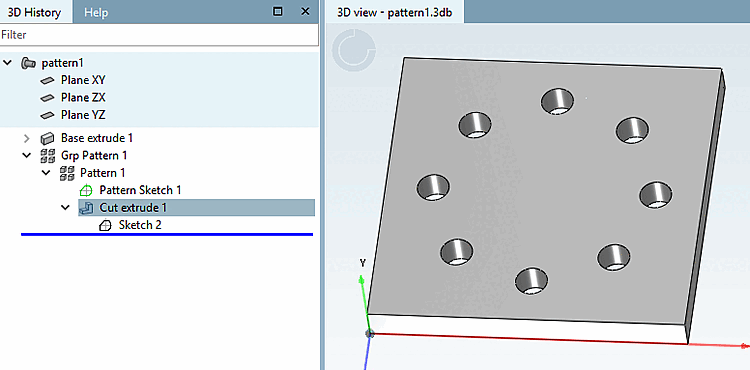This screenshot has width=750, height=370.
Task: Select the Base extrude 1 label
Action: (97, 138)
